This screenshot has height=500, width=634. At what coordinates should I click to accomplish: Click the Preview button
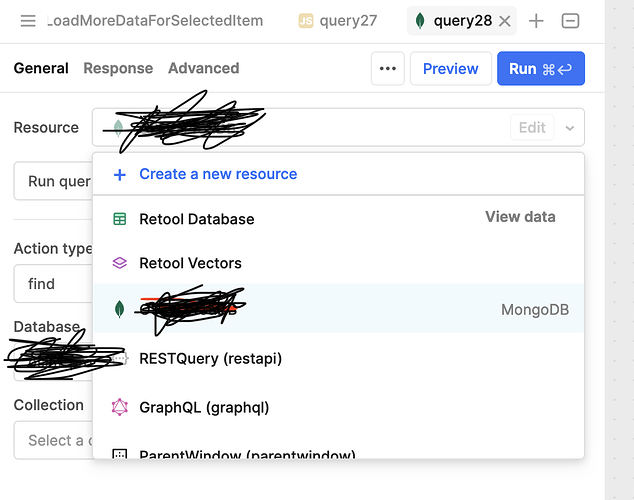point(450,68)
